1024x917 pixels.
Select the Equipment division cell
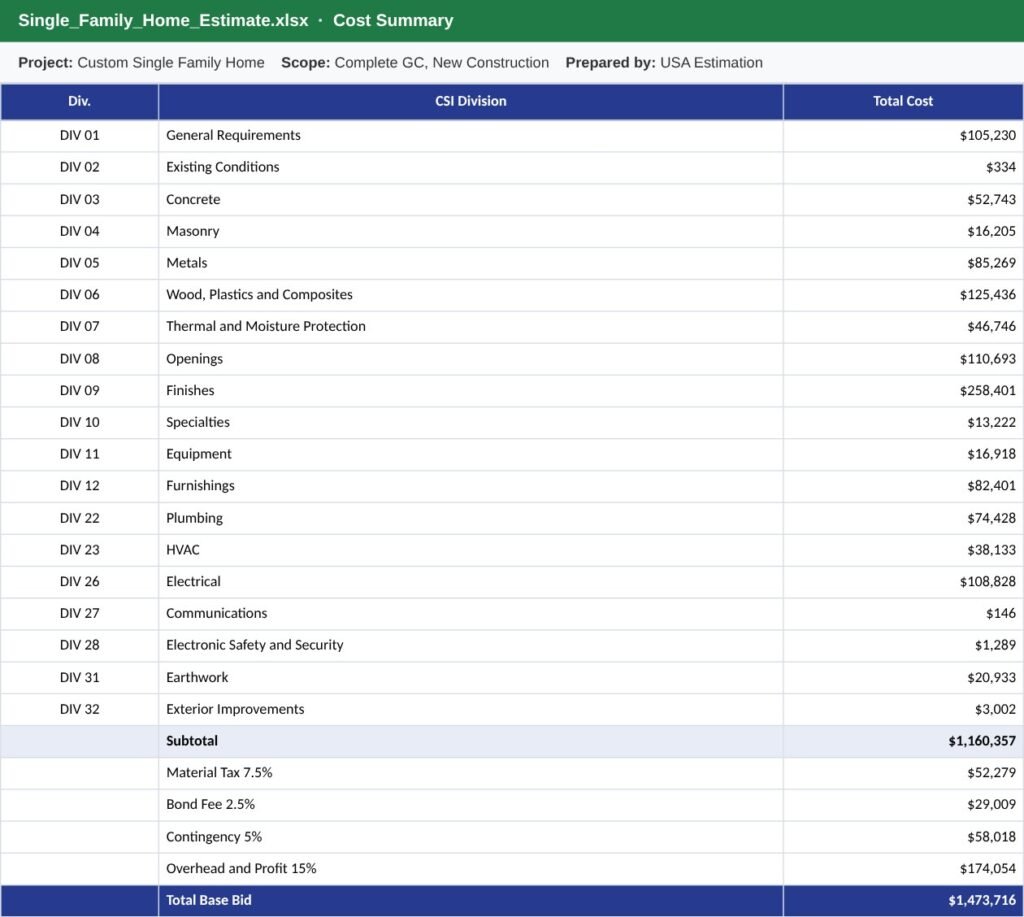[x=470, y=454]
